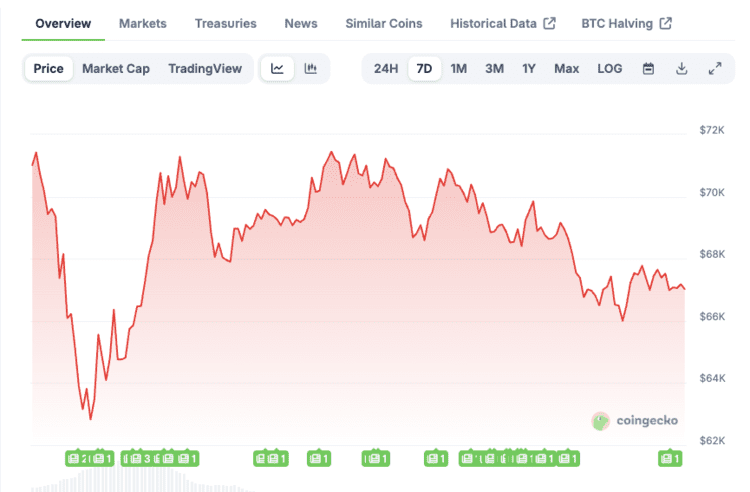
Task: Open the calendar date range picker
Action: pyautogui.click(x=648, y=69)
